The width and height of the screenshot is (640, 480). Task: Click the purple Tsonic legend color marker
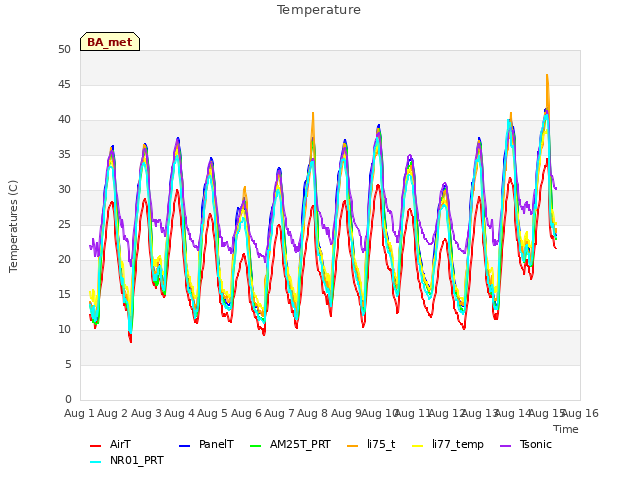(505, 446)
